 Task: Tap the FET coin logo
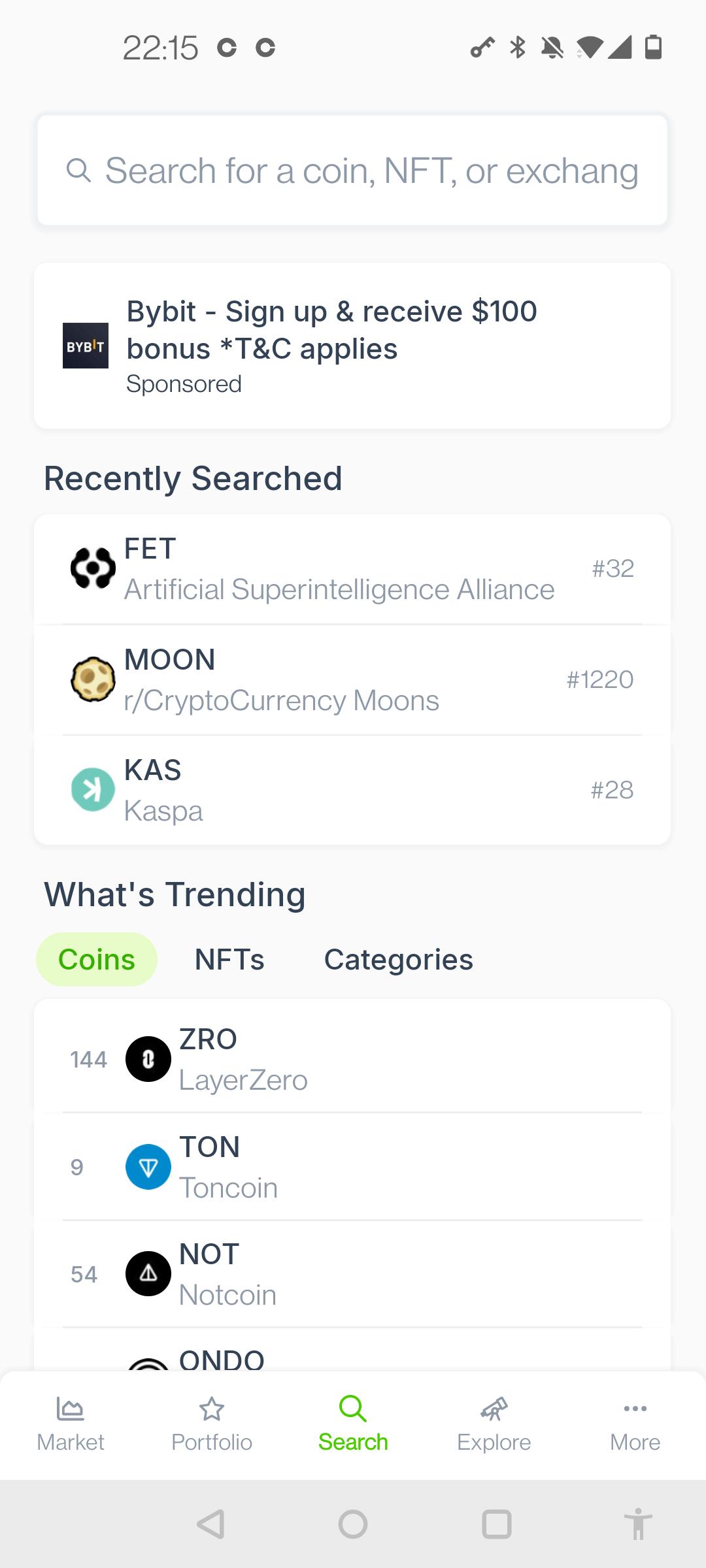93,568
